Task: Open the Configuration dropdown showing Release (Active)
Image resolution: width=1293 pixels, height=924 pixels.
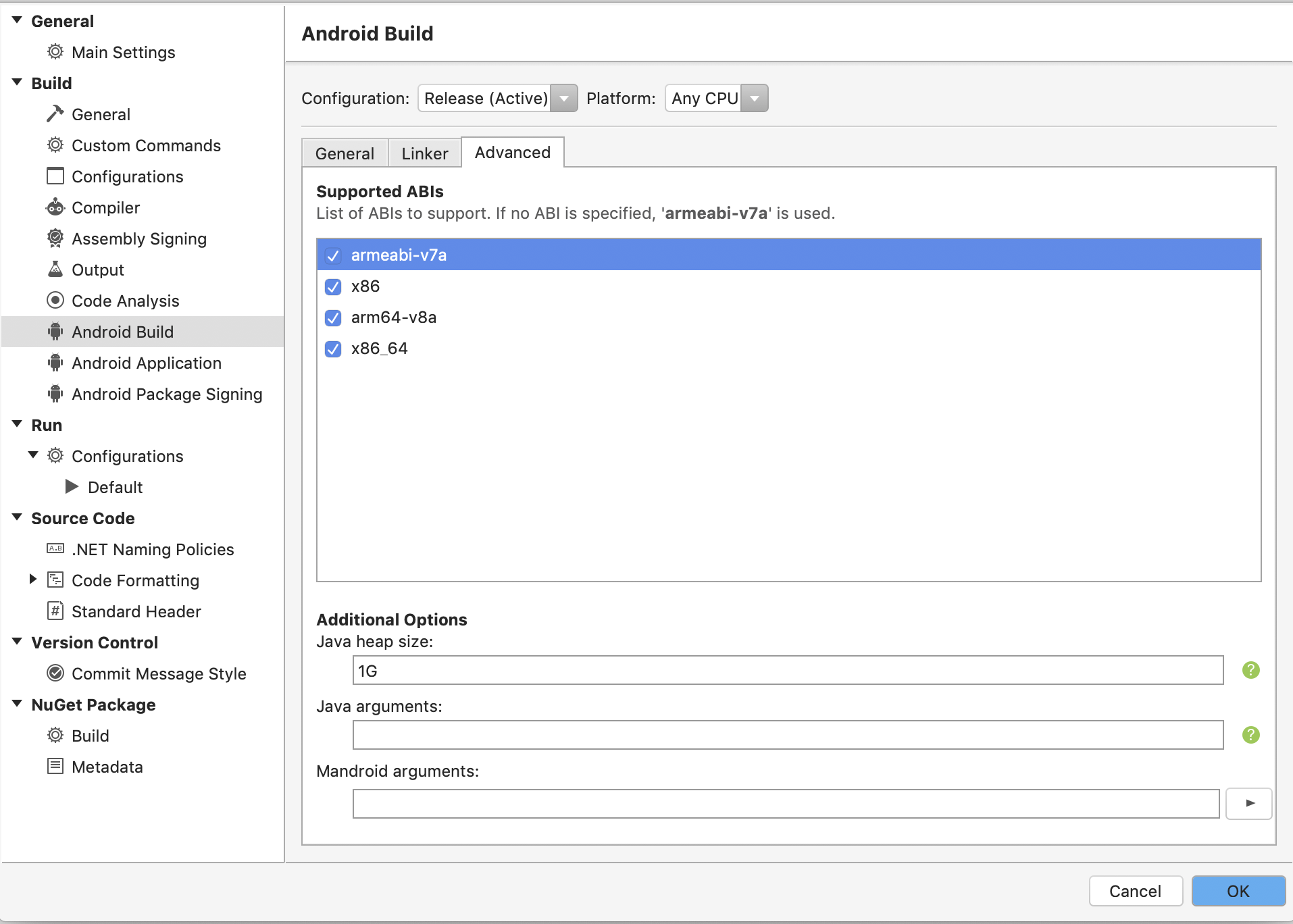Action: pos(498,98)
